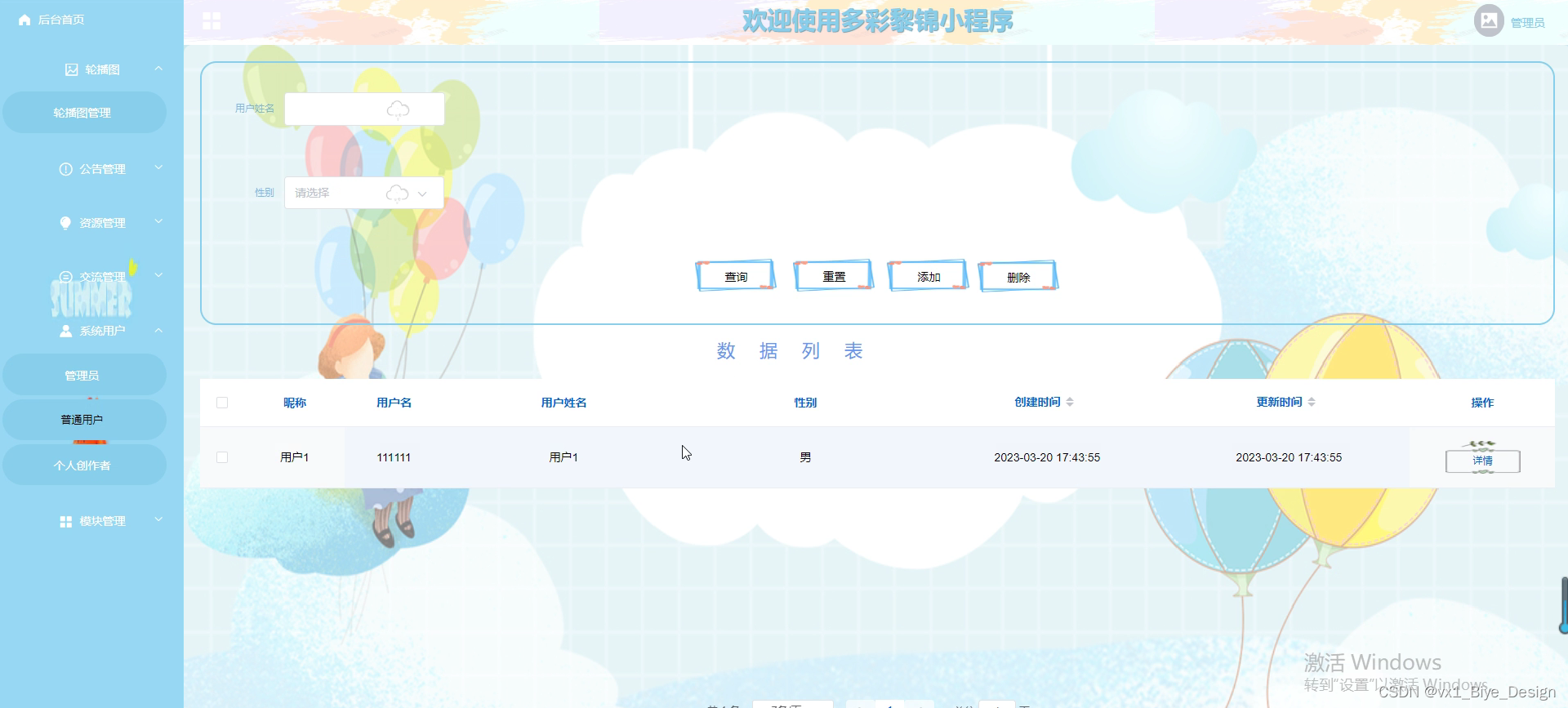Open the 性别 请选择 dropdown
This screenshot has width=1568, height=708.
coord(364,194)
